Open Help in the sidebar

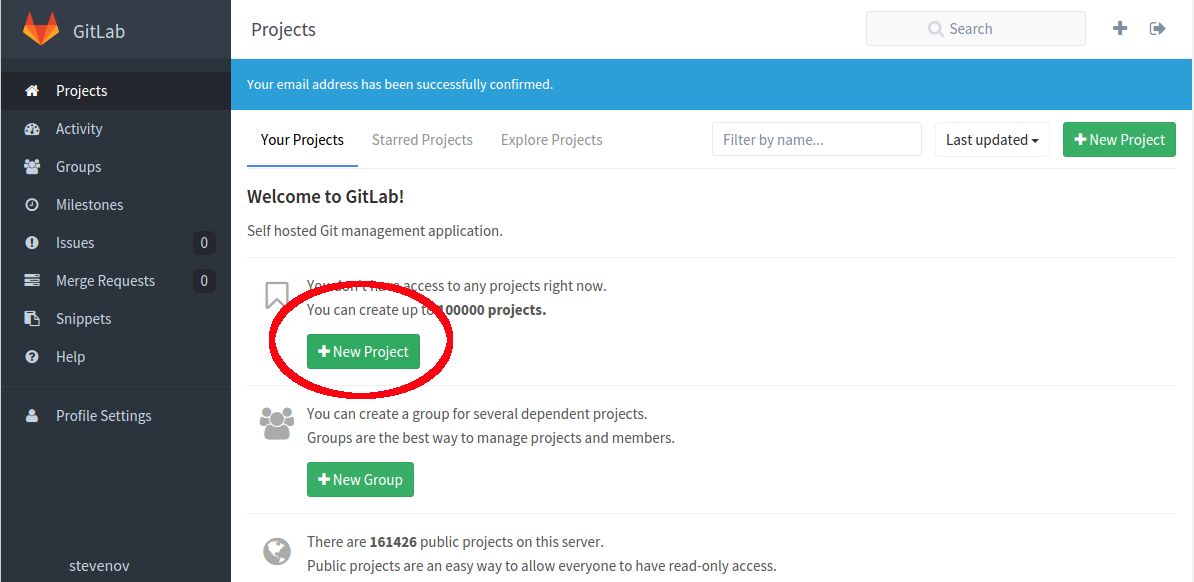coord(116,357)
